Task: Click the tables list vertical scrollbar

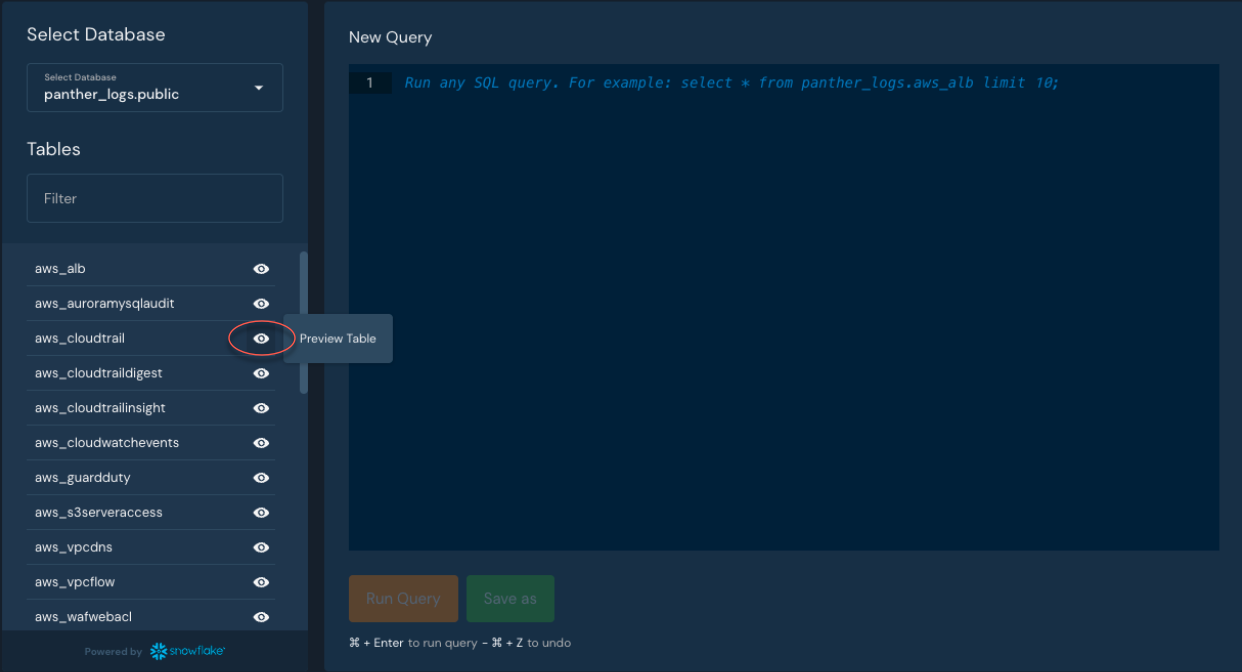Action: click(x=303, y=320)
